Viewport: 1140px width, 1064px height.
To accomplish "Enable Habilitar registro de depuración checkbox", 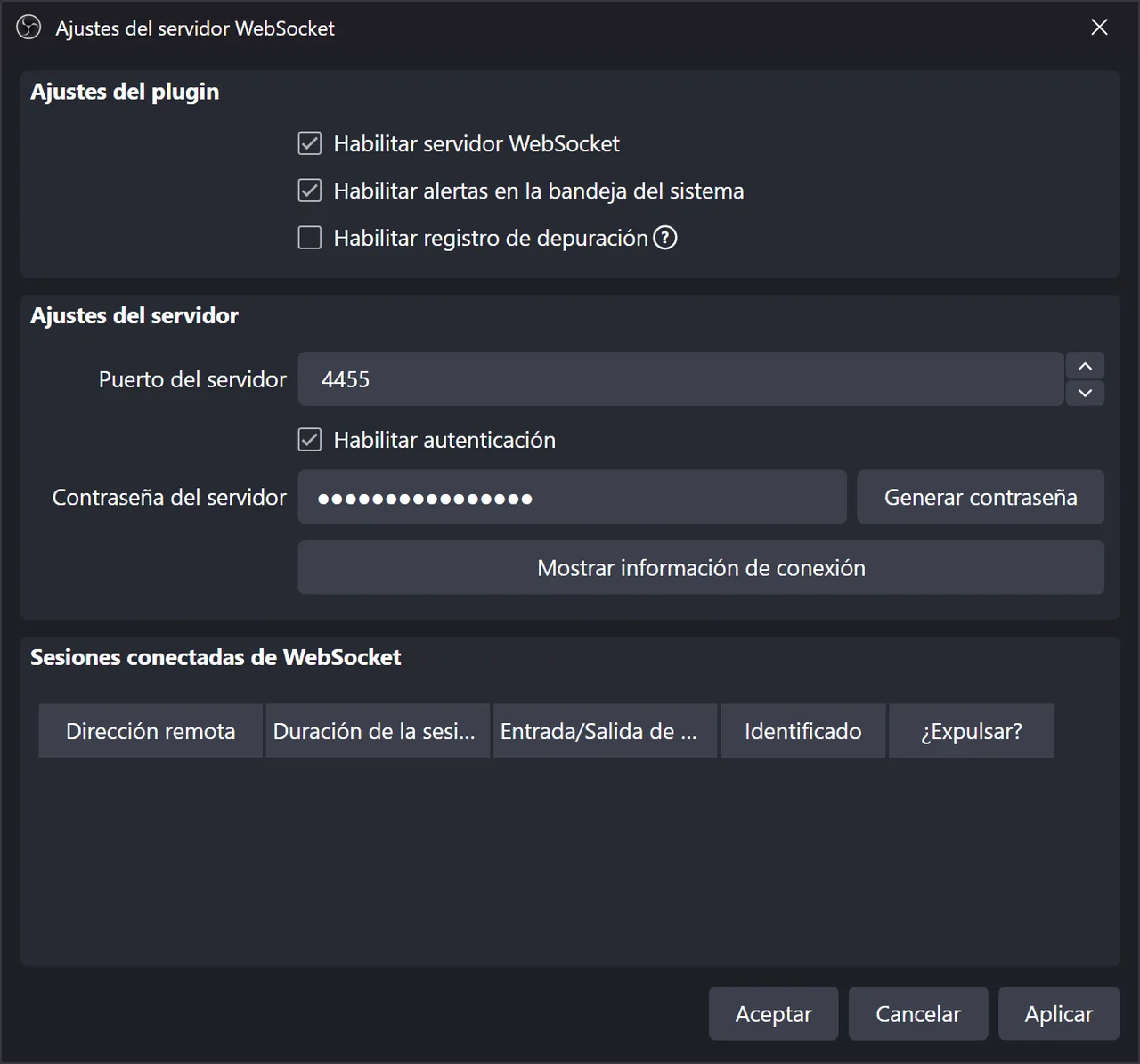I will [310, 238].
